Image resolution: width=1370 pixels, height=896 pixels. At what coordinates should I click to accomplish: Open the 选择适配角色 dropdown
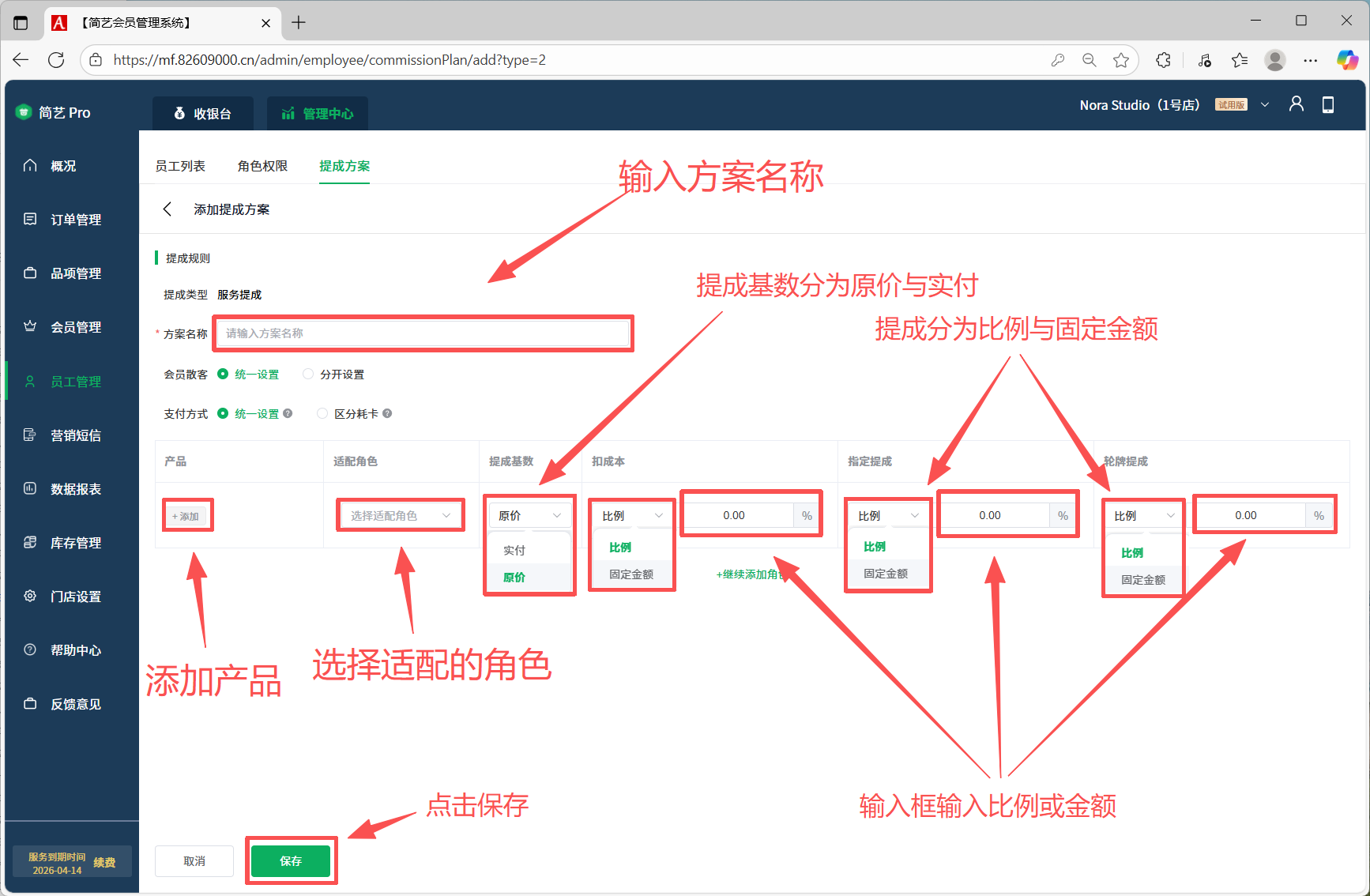(400, 516)
